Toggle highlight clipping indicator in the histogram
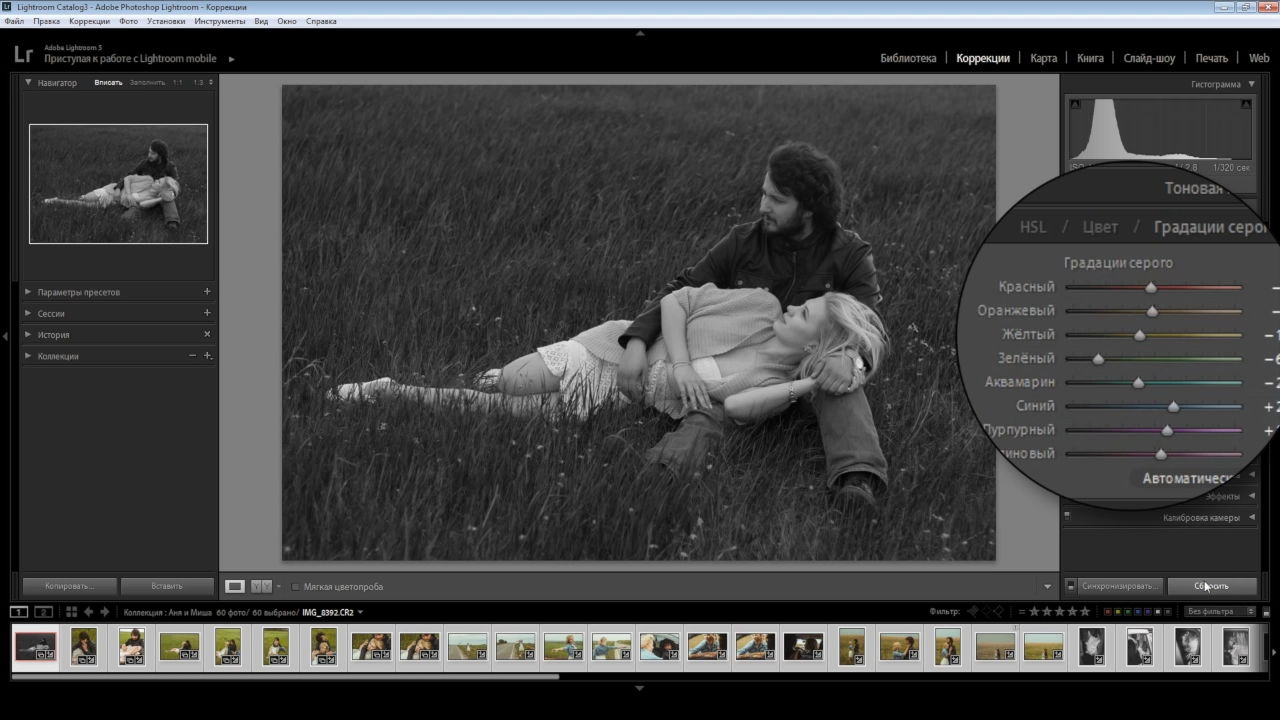The width and height of the screenshot is (1280, 720). pyautogui.click(x=1246, y=104)
